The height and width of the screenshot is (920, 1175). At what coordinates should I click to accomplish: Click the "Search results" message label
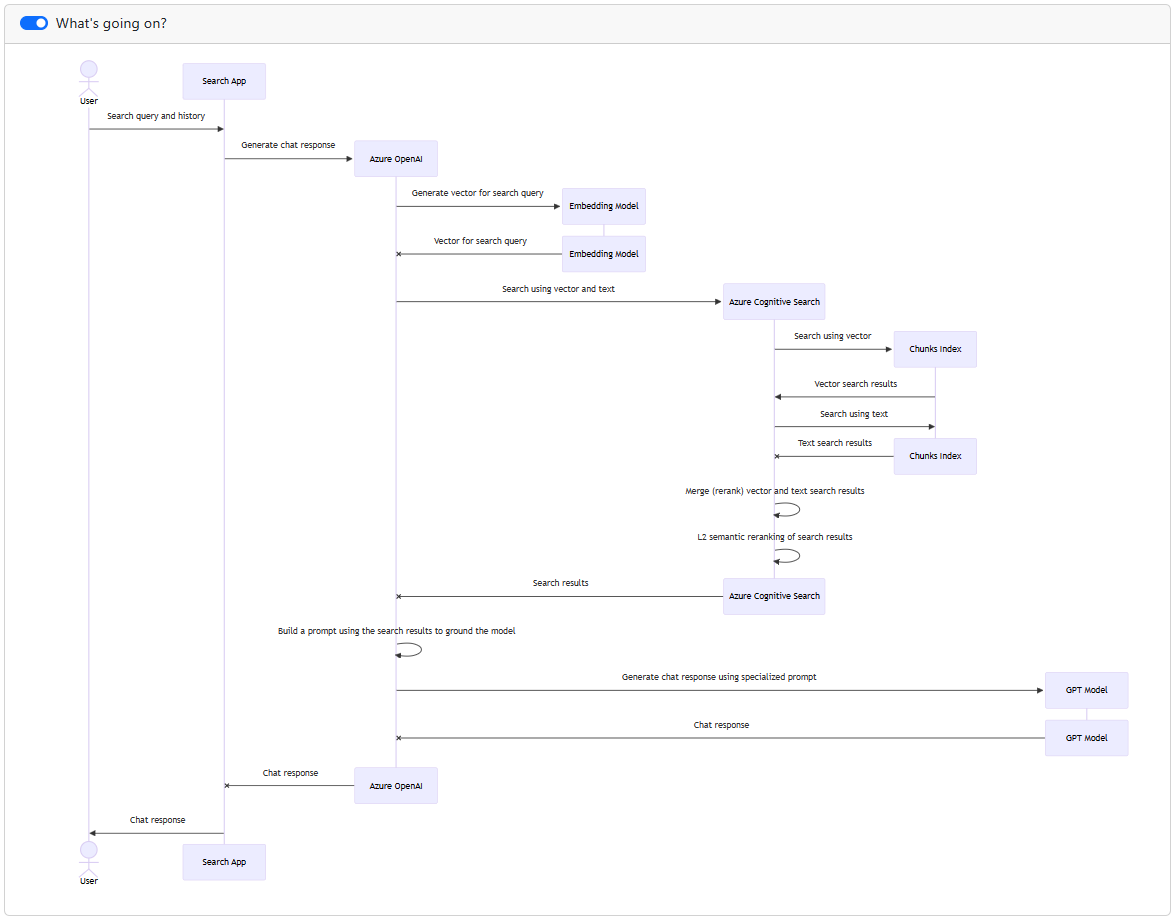(561, 583)
